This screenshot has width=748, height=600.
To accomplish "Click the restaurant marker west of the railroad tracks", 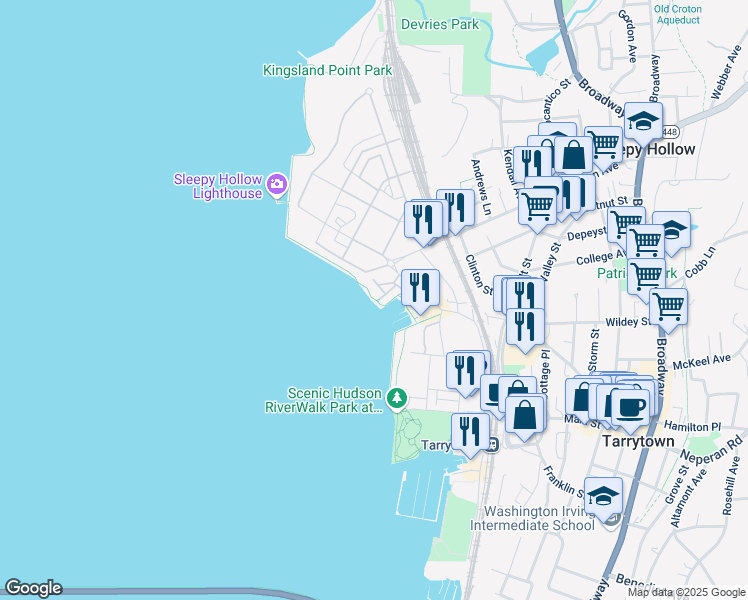I will 423,220.
